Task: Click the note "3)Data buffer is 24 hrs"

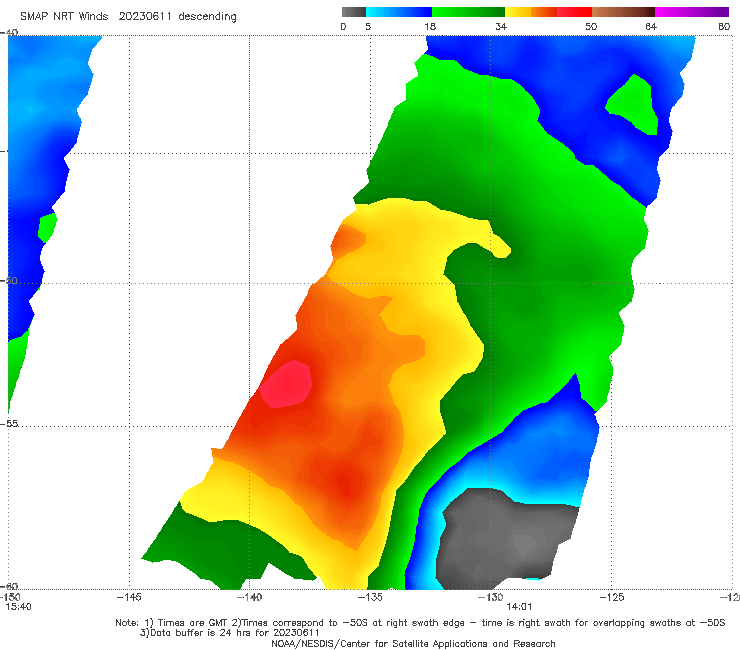Action: pos(230,633)
